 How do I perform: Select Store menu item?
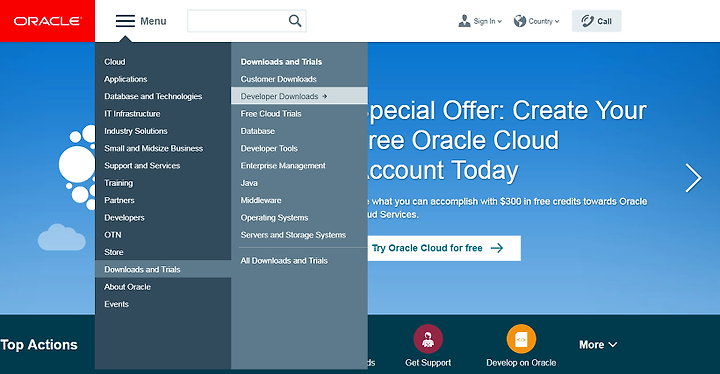(113, 252)
